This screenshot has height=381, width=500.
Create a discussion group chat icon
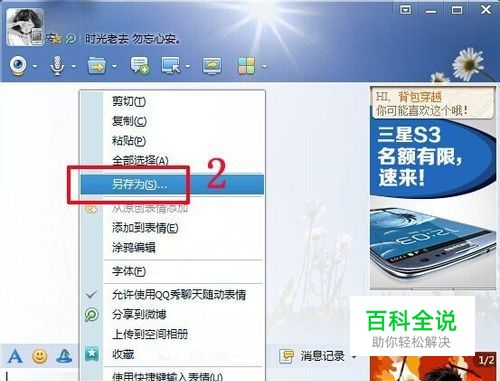click(x=140, y=65)
